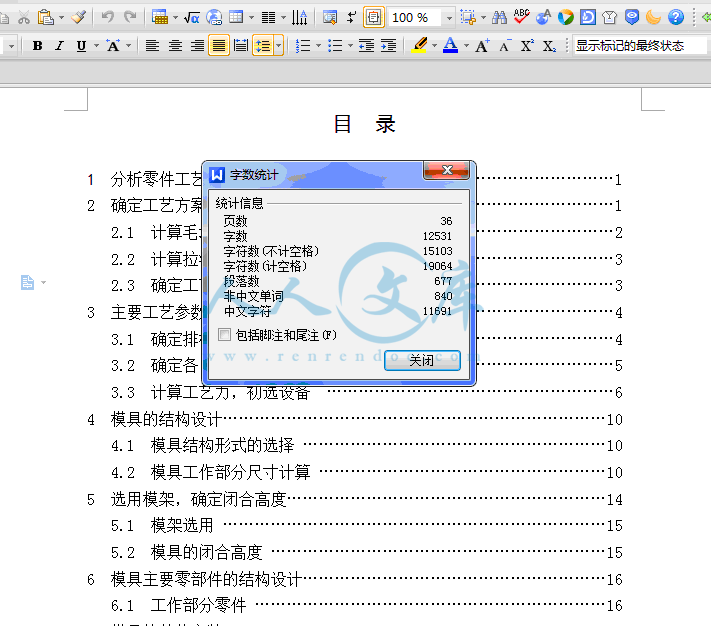Select the Format Painter brush

point(78,18)
